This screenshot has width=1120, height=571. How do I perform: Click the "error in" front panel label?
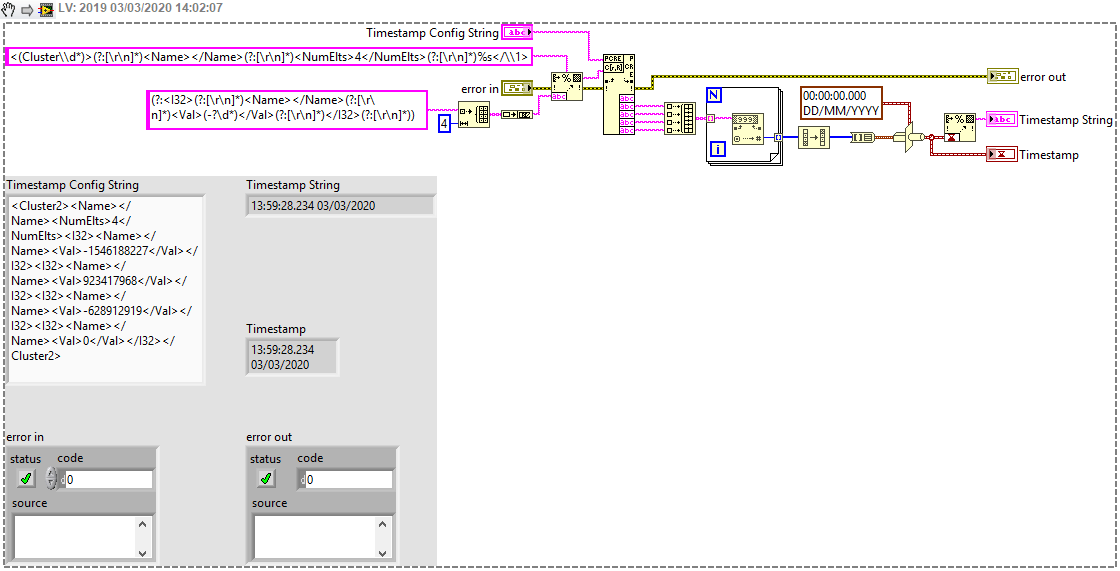(25, 437)
